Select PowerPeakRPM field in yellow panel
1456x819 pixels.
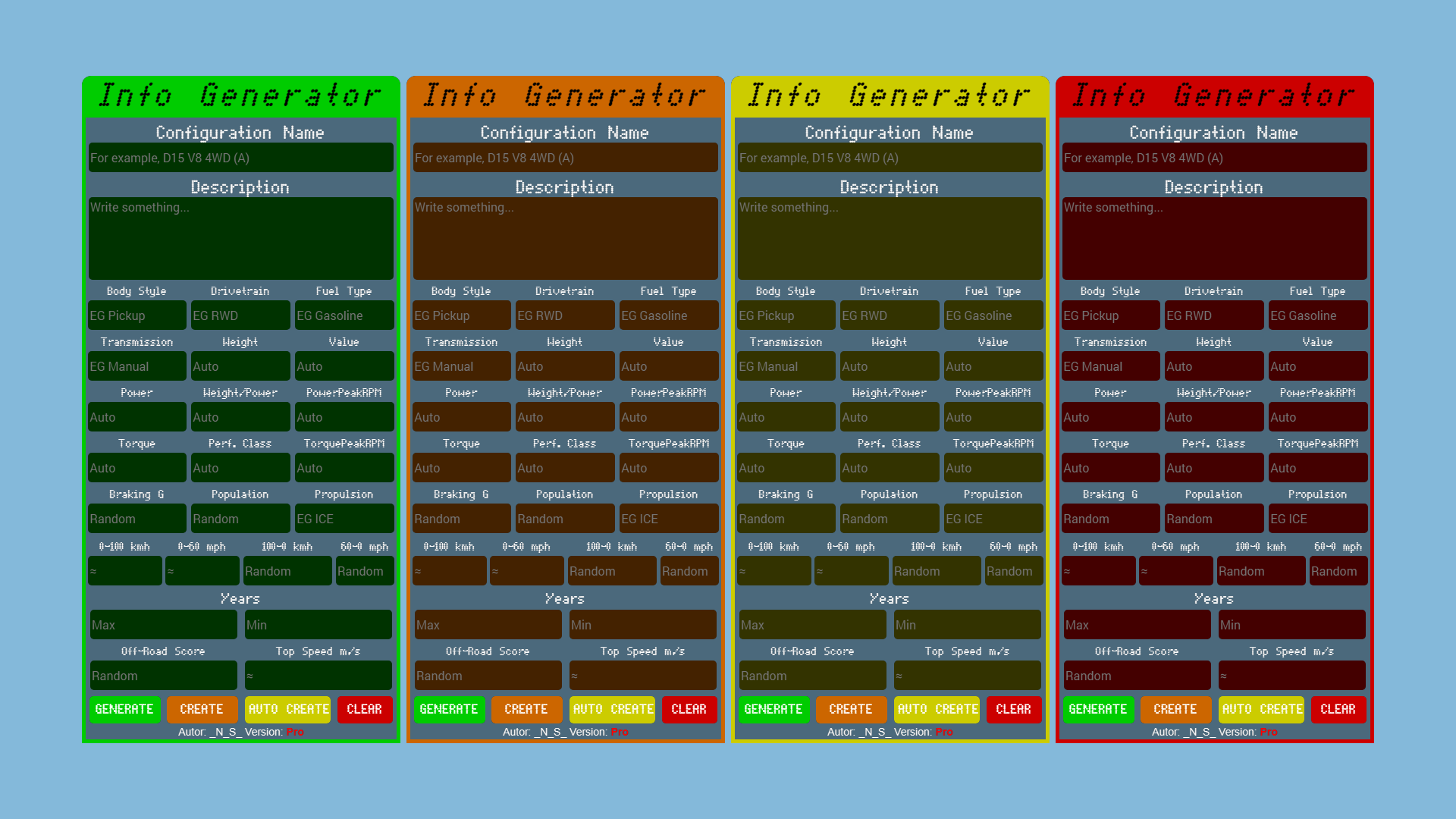993,417
